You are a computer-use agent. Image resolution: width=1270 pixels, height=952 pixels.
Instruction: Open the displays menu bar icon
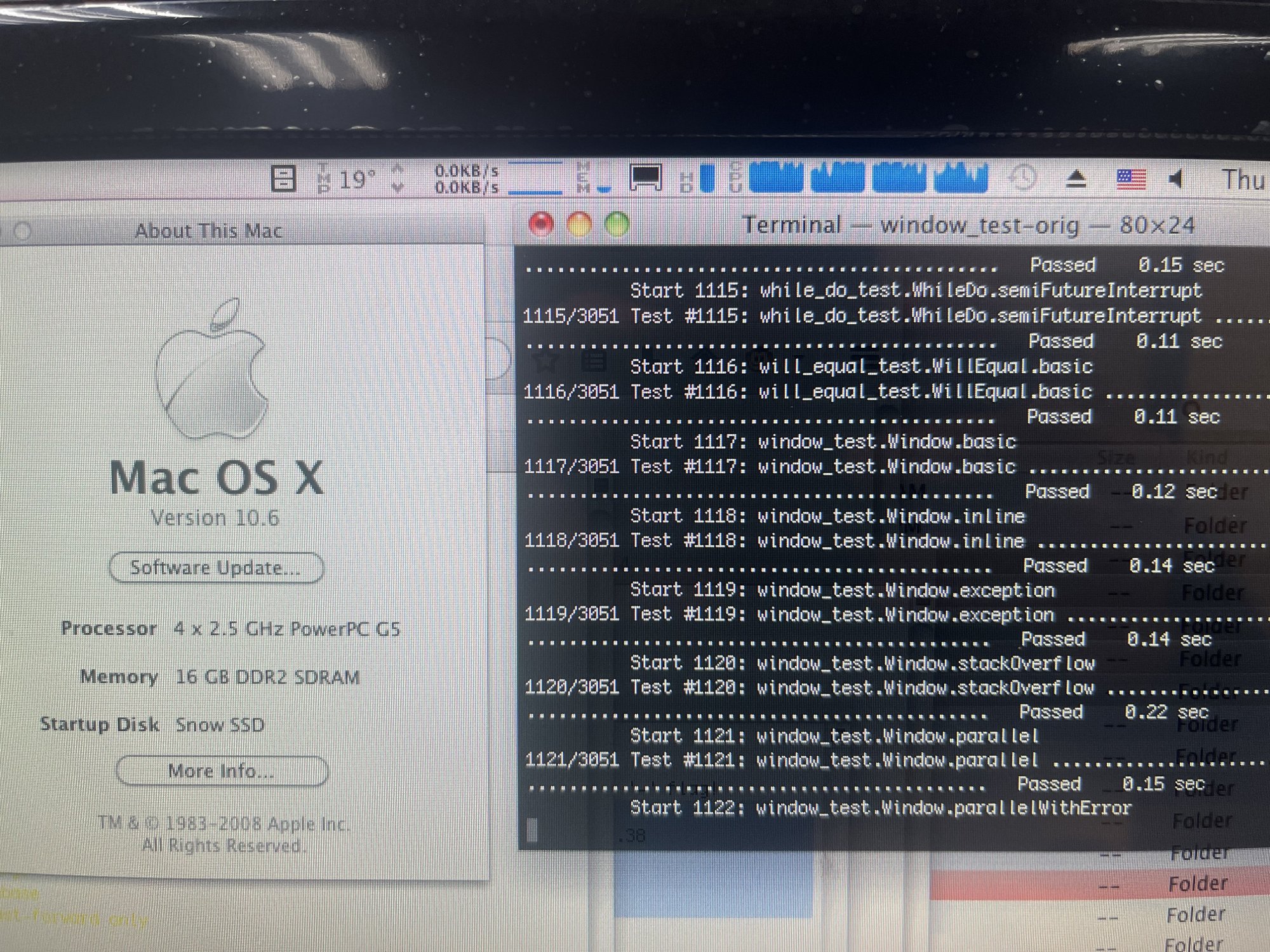(646, 177)
